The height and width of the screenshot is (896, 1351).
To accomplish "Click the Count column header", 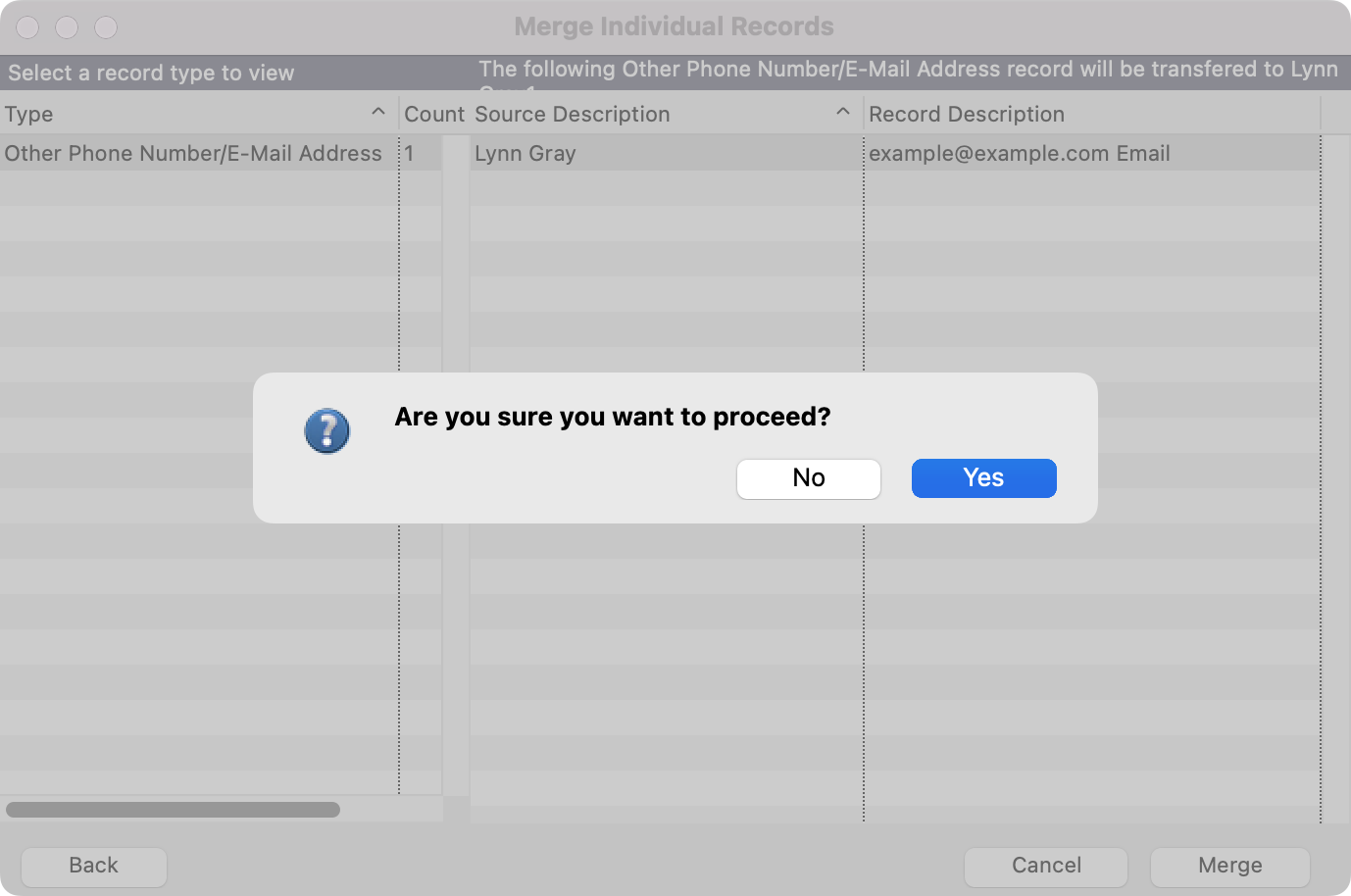I will click(x=433, y=114).
